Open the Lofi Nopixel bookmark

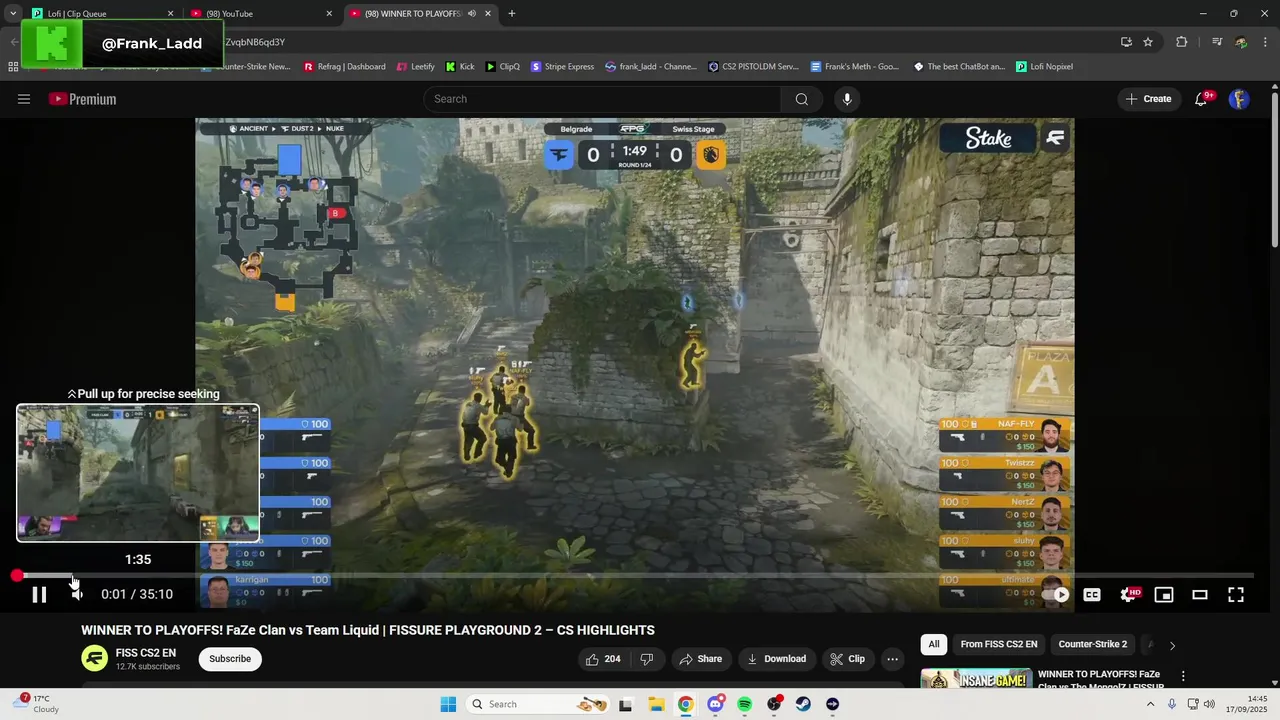pos(1044,67)
